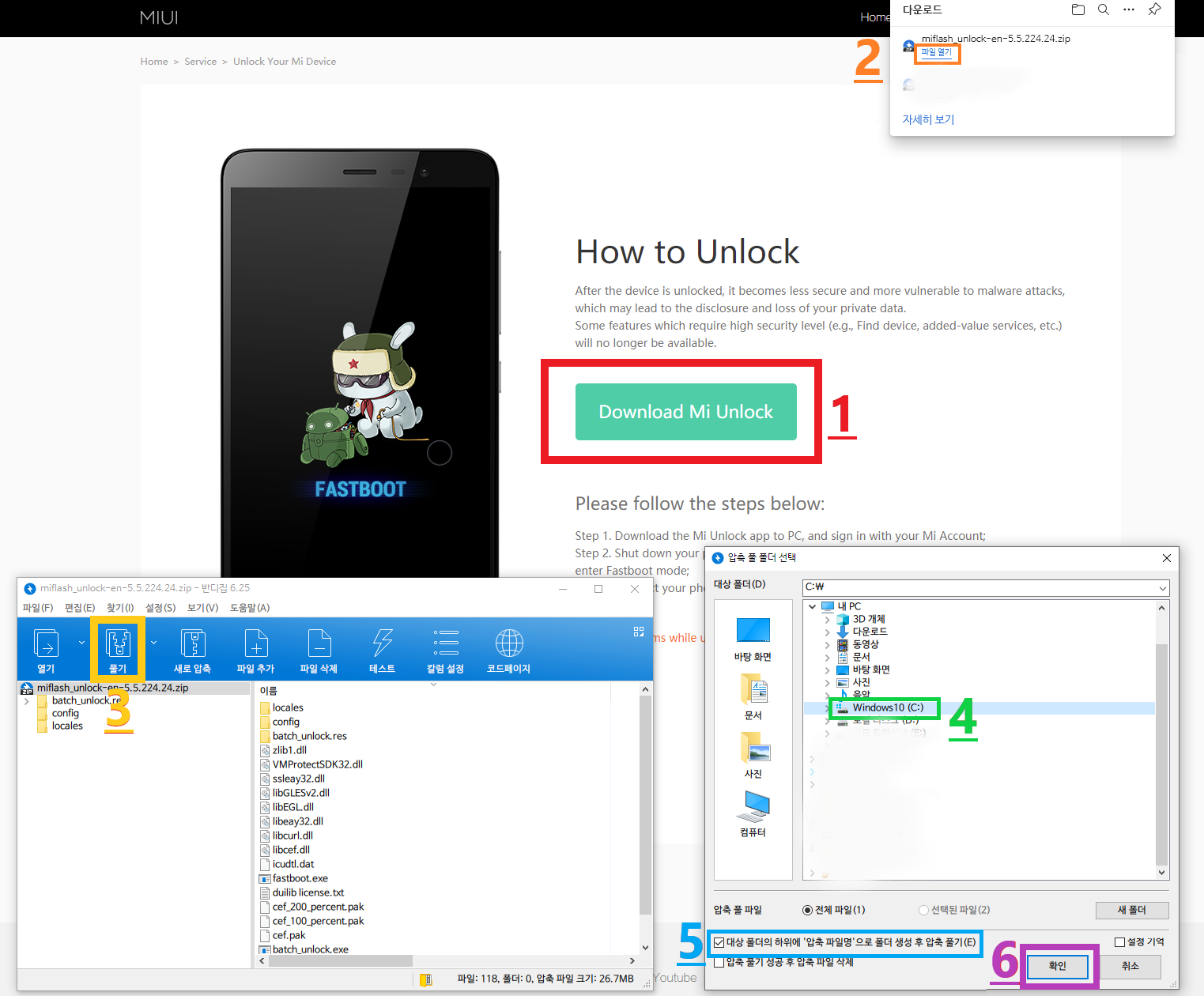Open the View (보기) menu in Bandizip
The height and width of the screenshot is (996, 1204).
(x=202, y=608)
